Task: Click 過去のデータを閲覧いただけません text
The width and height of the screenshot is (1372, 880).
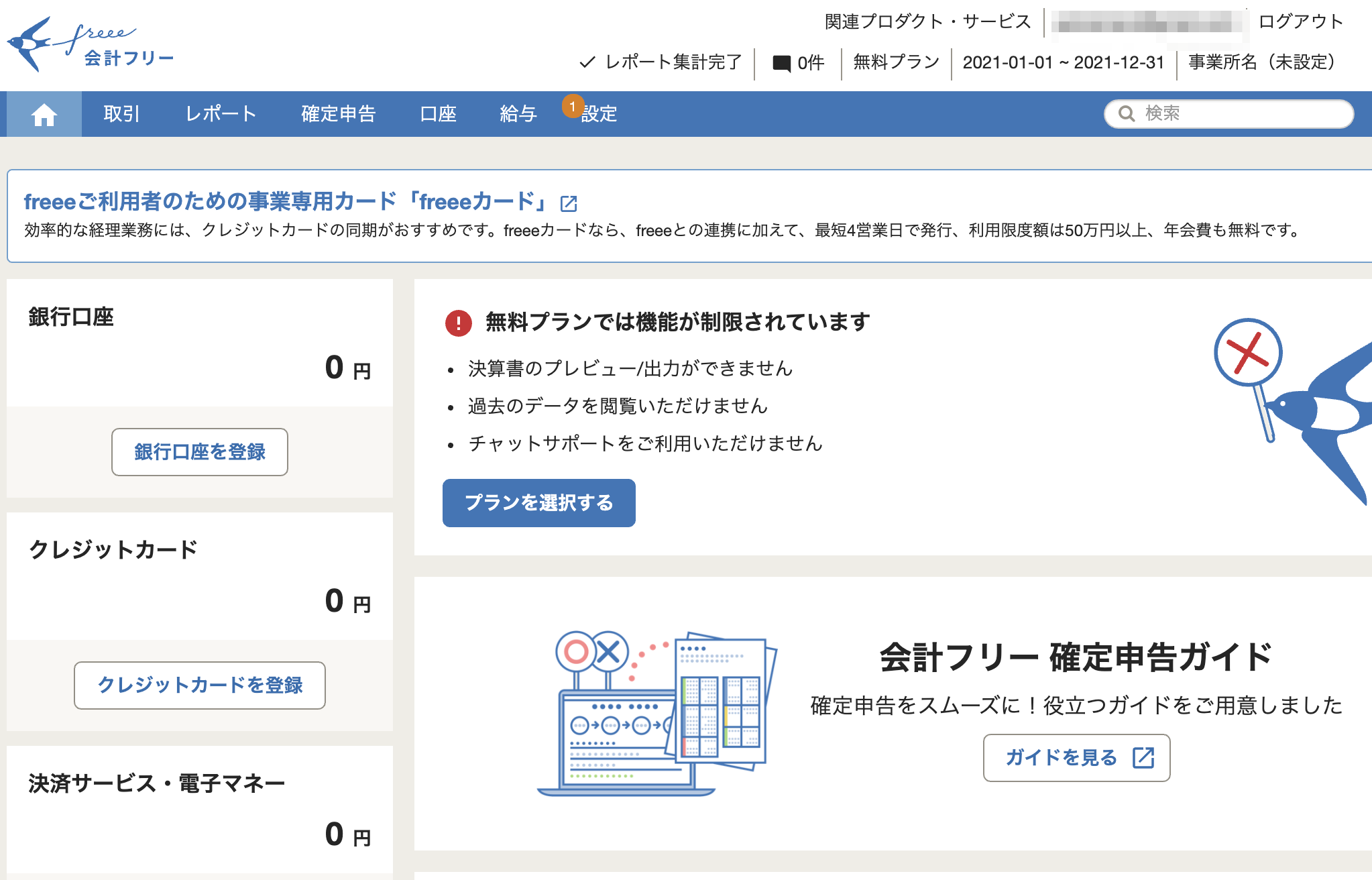Action: tap(618, 406)
